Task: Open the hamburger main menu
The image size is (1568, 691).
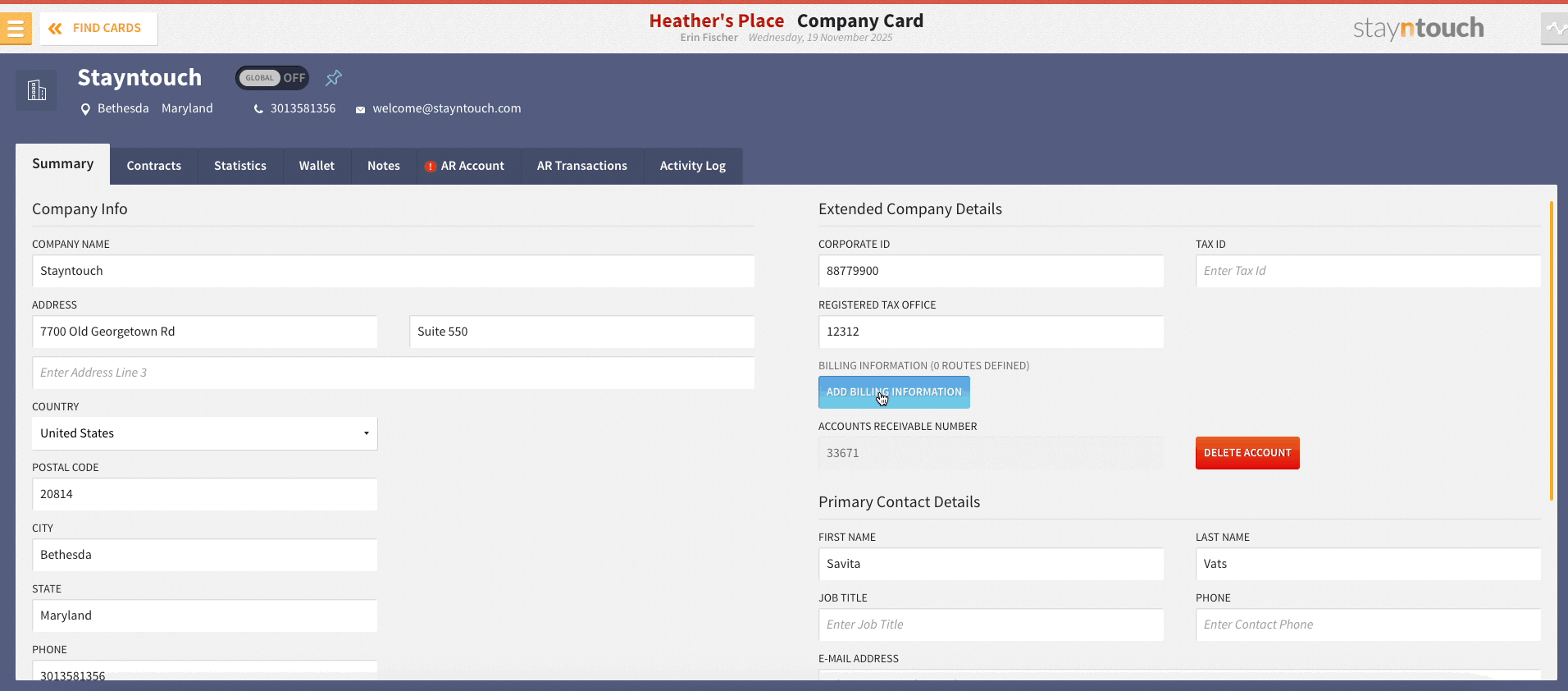Action: pos(16,29)
